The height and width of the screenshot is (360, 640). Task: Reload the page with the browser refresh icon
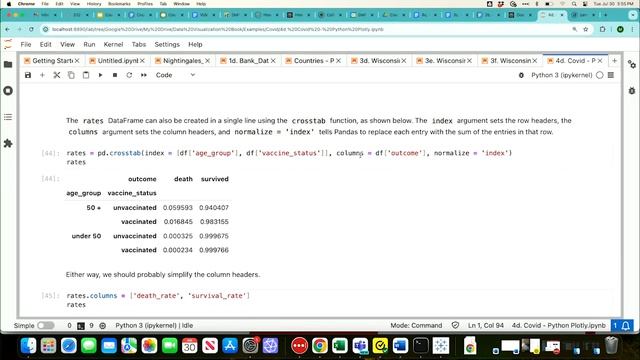(x=31, y=29)
